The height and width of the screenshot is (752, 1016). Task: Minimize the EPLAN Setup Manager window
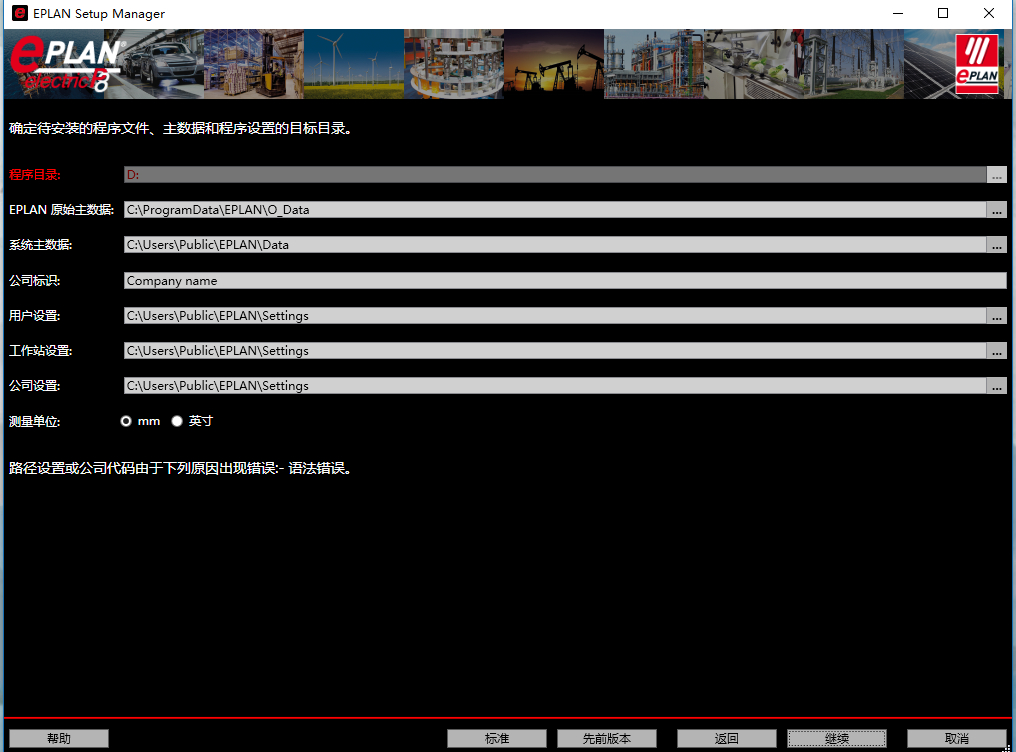897,14
